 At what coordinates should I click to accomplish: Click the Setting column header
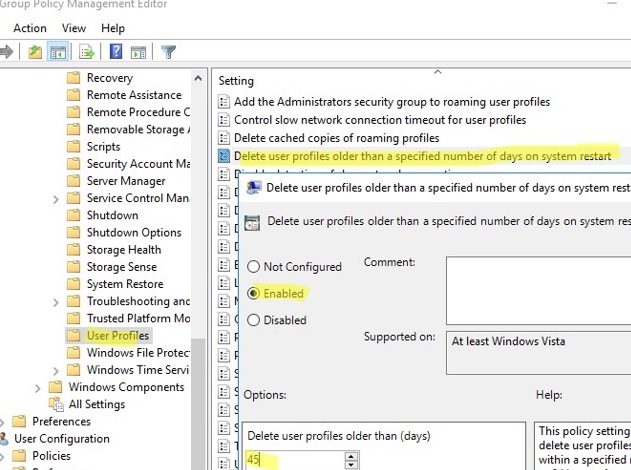point(237,81)
